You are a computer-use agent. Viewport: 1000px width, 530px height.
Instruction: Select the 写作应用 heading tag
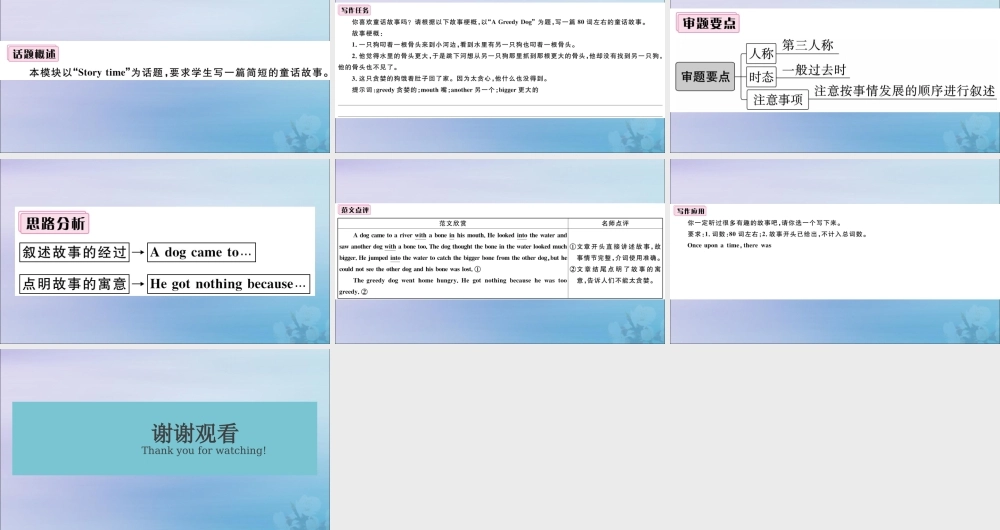690,211
